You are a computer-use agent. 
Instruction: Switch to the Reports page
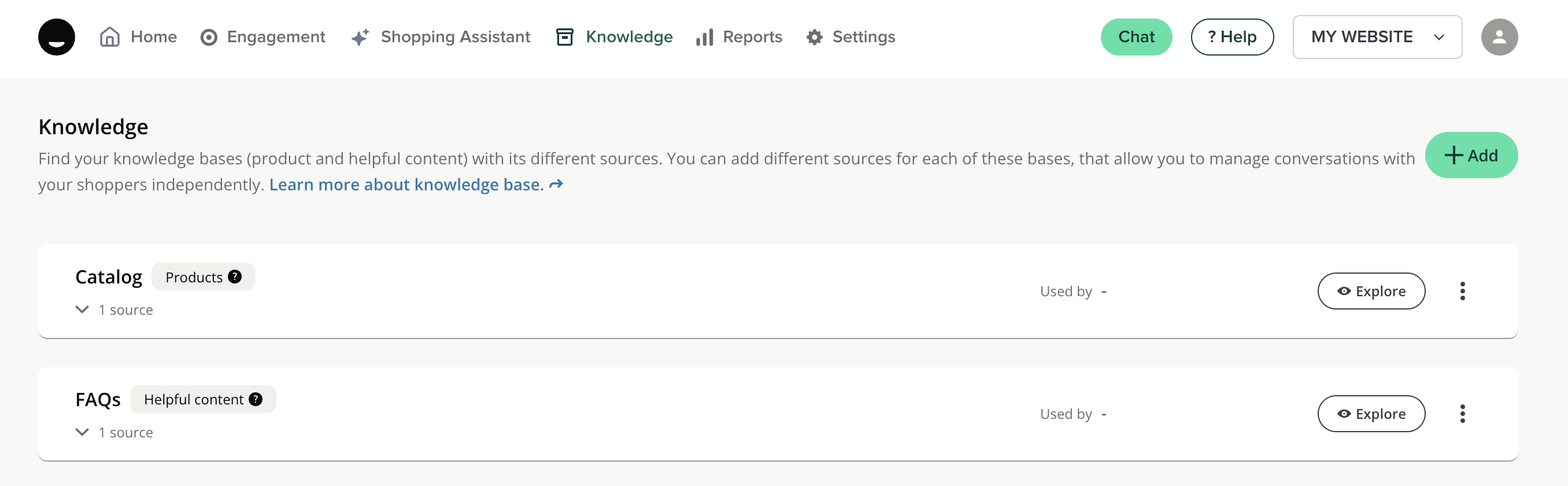pyautogui.click(x=739, y=37)
